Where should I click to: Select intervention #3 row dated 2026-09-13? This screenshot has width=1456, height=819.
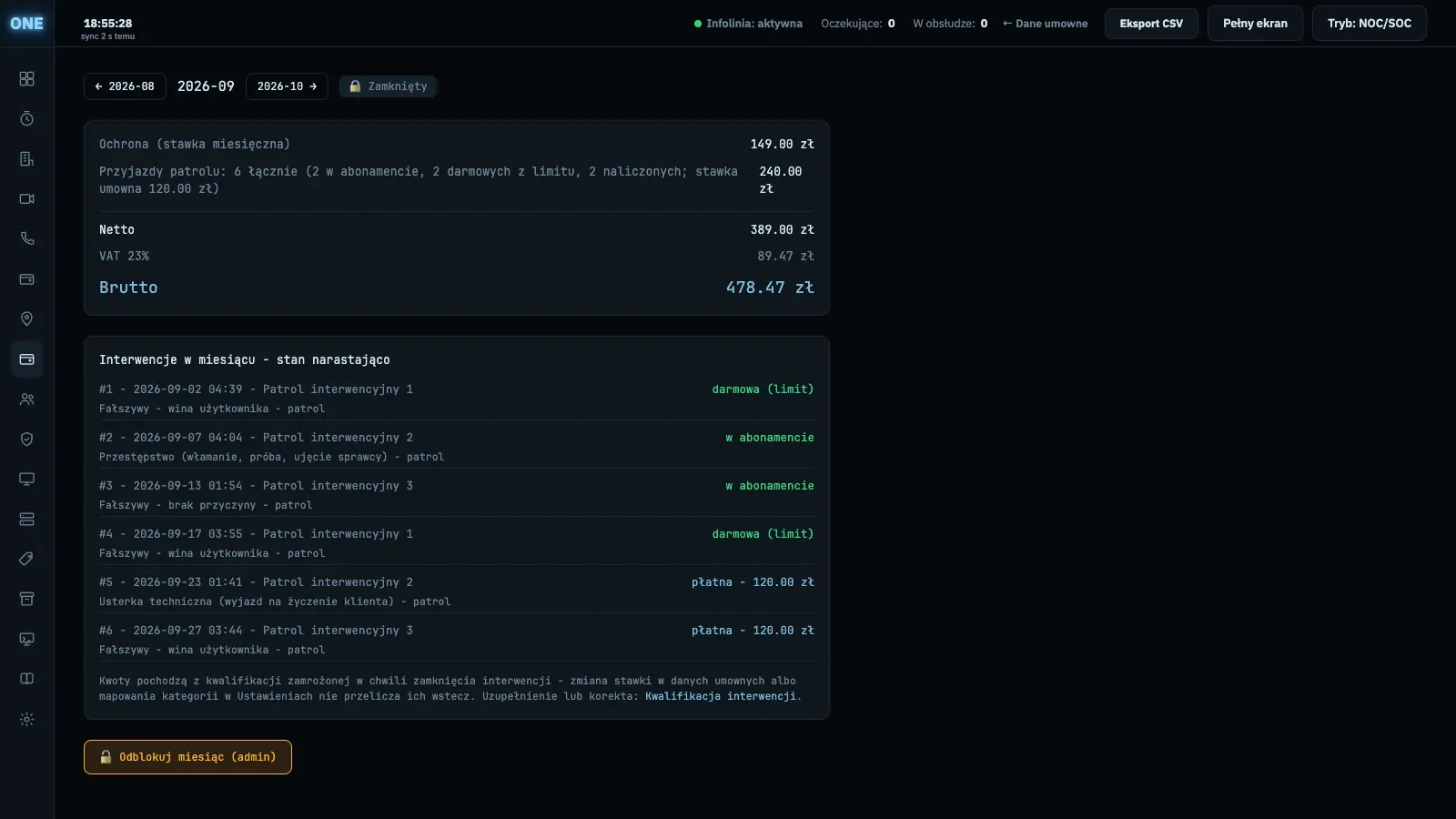[457, 495]
